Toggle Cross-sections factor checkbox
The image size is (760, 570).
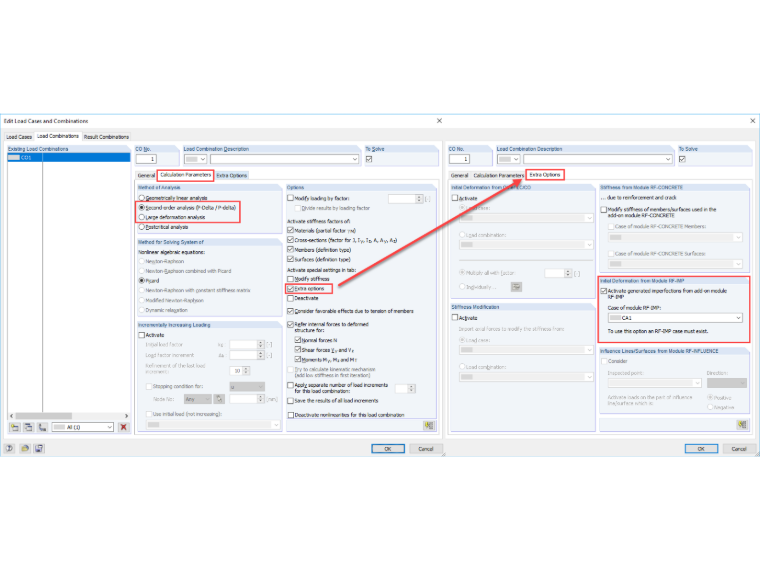[290, 240]
